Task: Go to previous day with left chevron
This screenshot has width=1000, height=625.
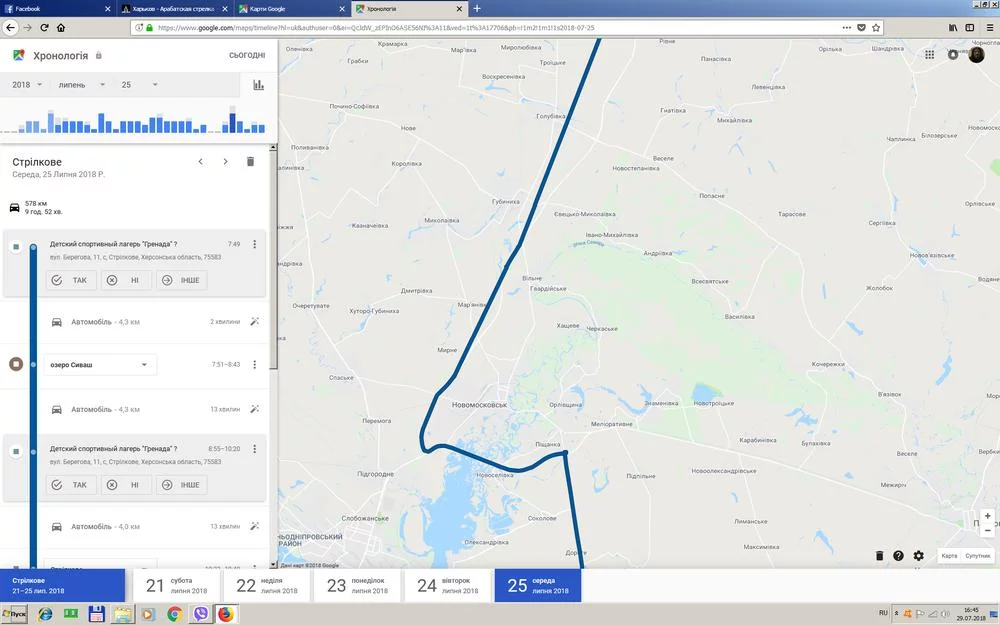Action: coord(200,162)
